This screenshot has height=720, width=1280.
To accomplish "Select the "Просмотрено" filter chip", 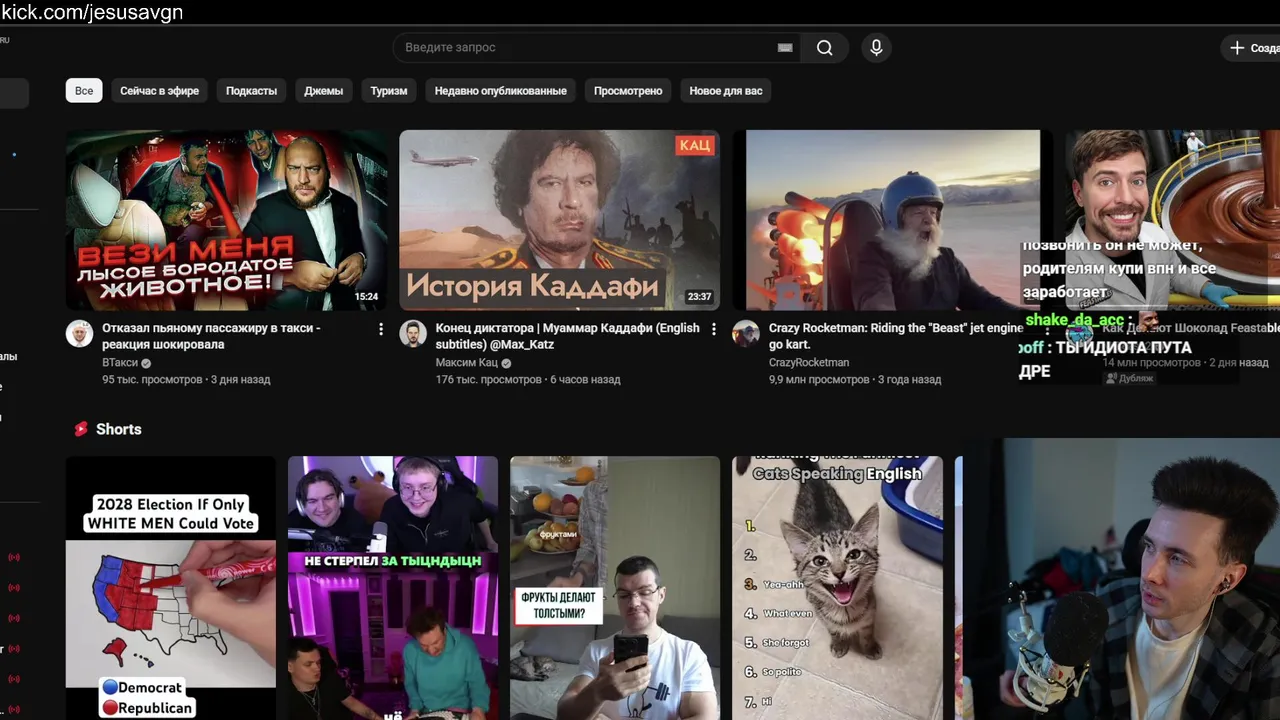I will tap(628, 91).
